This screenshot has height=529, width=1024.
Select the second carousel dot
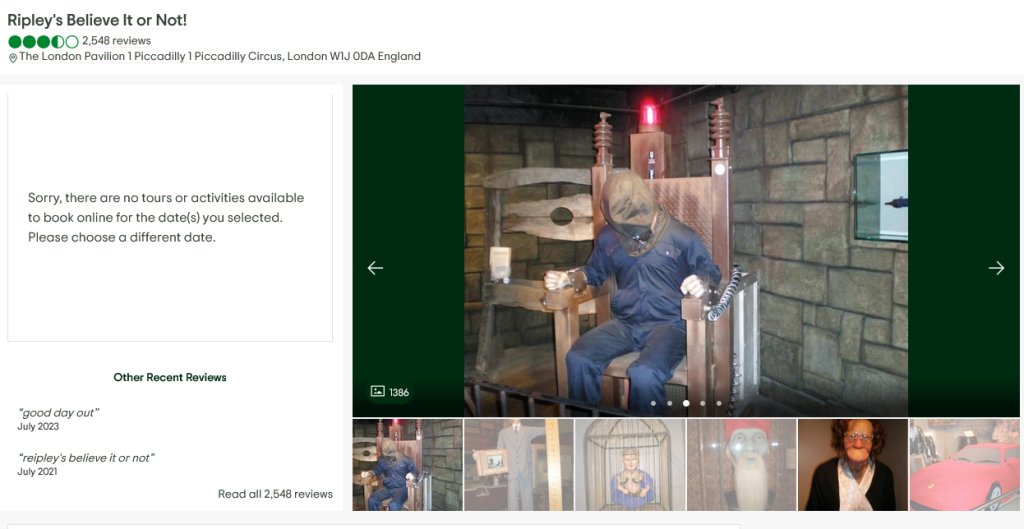(669, 404)
